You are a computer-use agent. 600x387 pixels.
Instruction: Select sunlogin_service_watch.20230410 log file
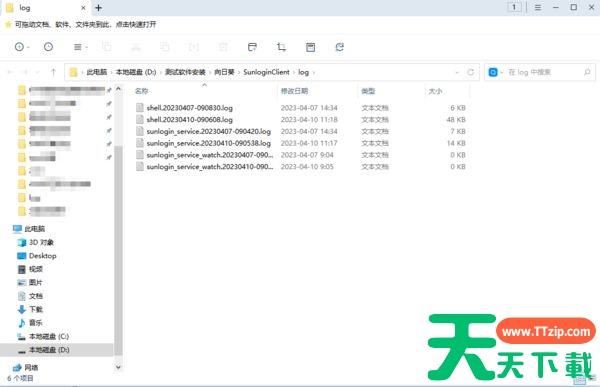tap(210, 167)
